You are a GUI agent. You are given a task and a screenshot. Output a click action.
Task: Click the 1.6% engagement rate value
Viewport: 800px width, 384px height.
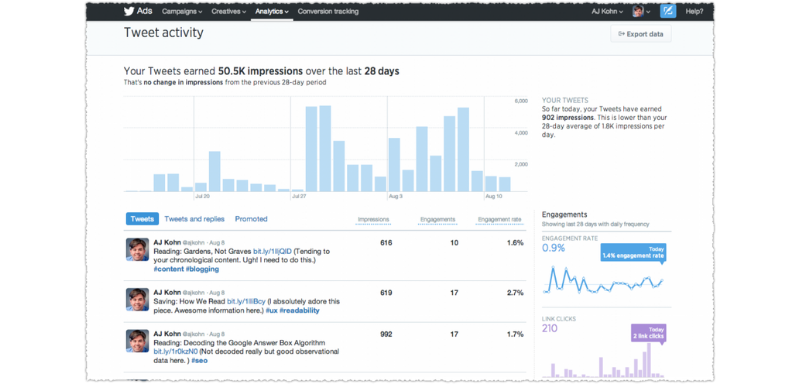[515, 243]
